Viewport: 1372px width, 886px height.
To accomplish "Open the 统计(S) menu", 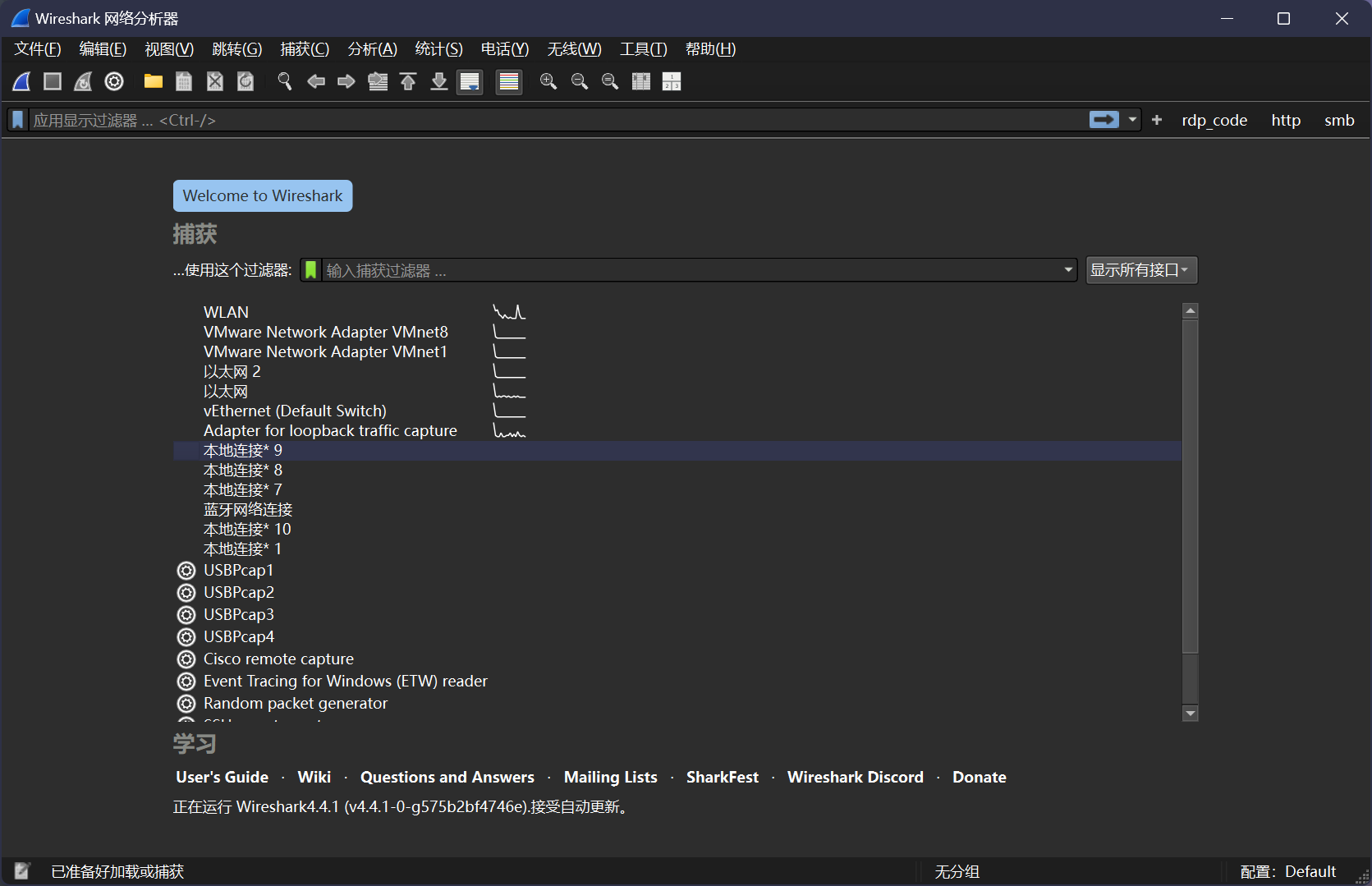I will pyautogui.click(x=438, y=49).
